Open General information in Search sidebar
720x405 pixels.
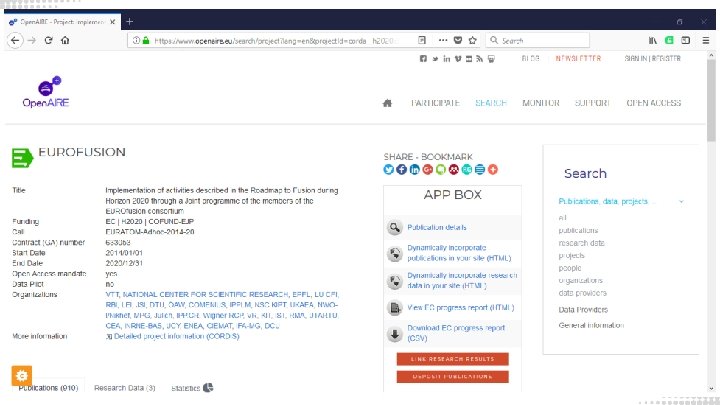pos(591,325)
